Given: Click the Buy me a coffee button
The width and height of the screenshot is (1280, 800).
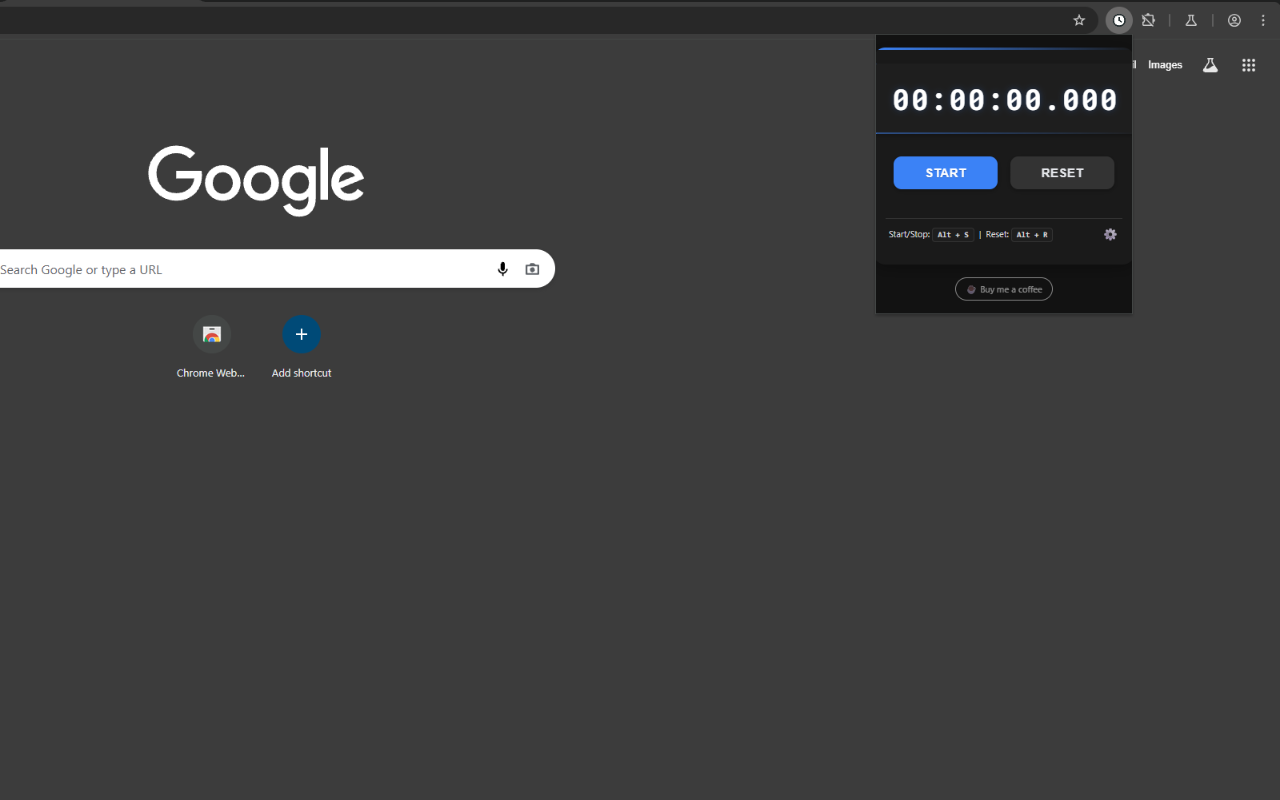Looking at the screenshot, I should (x=1004, y=289).
